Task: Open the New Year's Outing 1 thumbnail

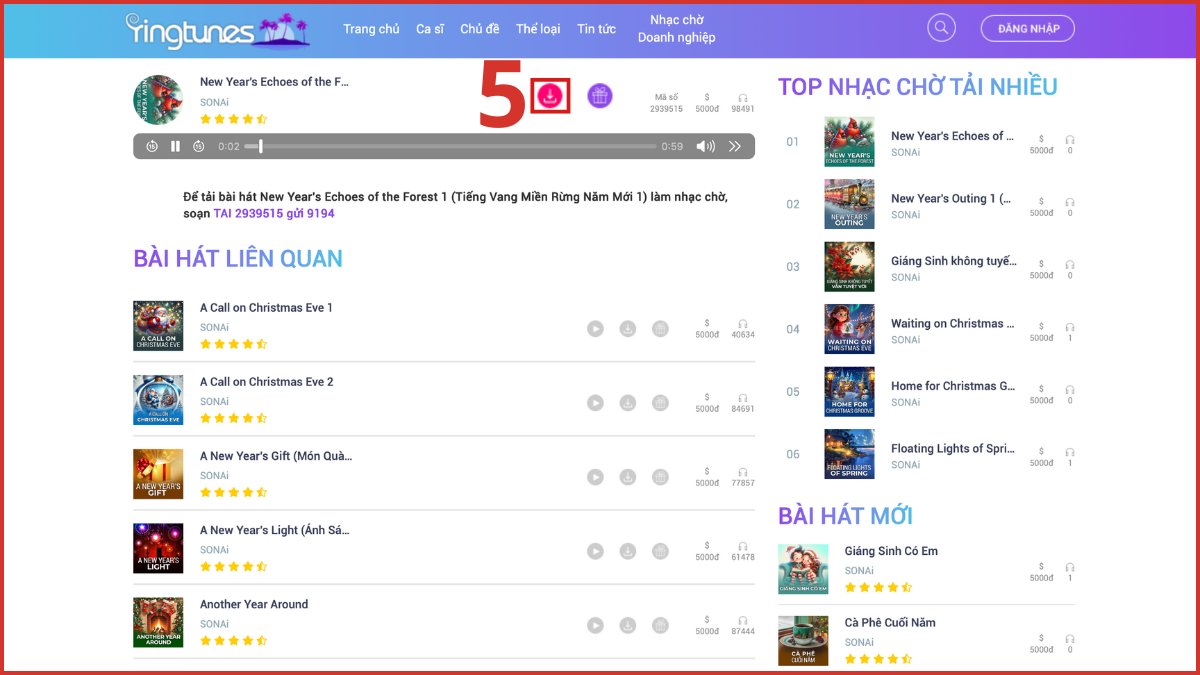Action: point(848,203)
